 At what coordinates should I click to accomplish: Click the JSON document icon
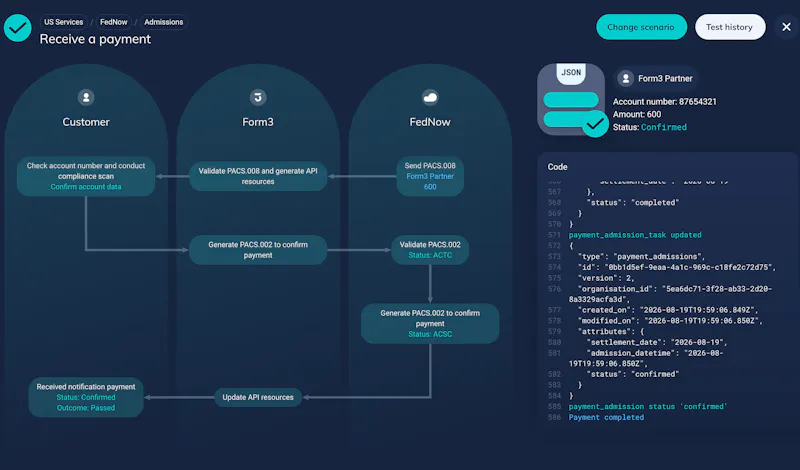[x=571, y=100]
